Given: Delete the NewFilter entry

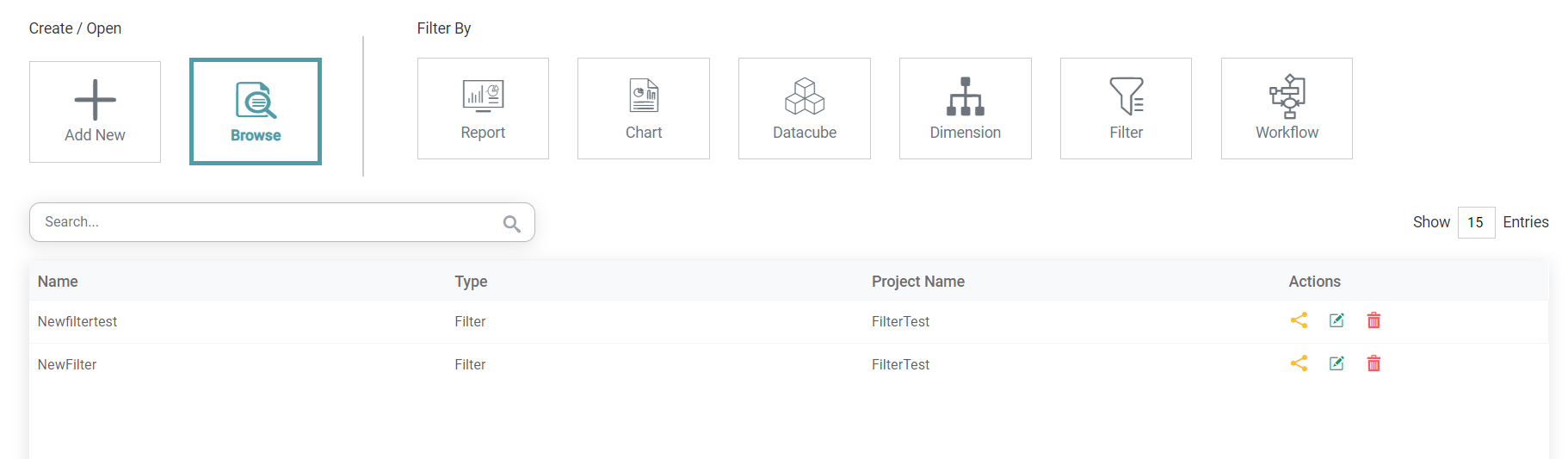Looking at the screenshot, I should pos(1374,363).
